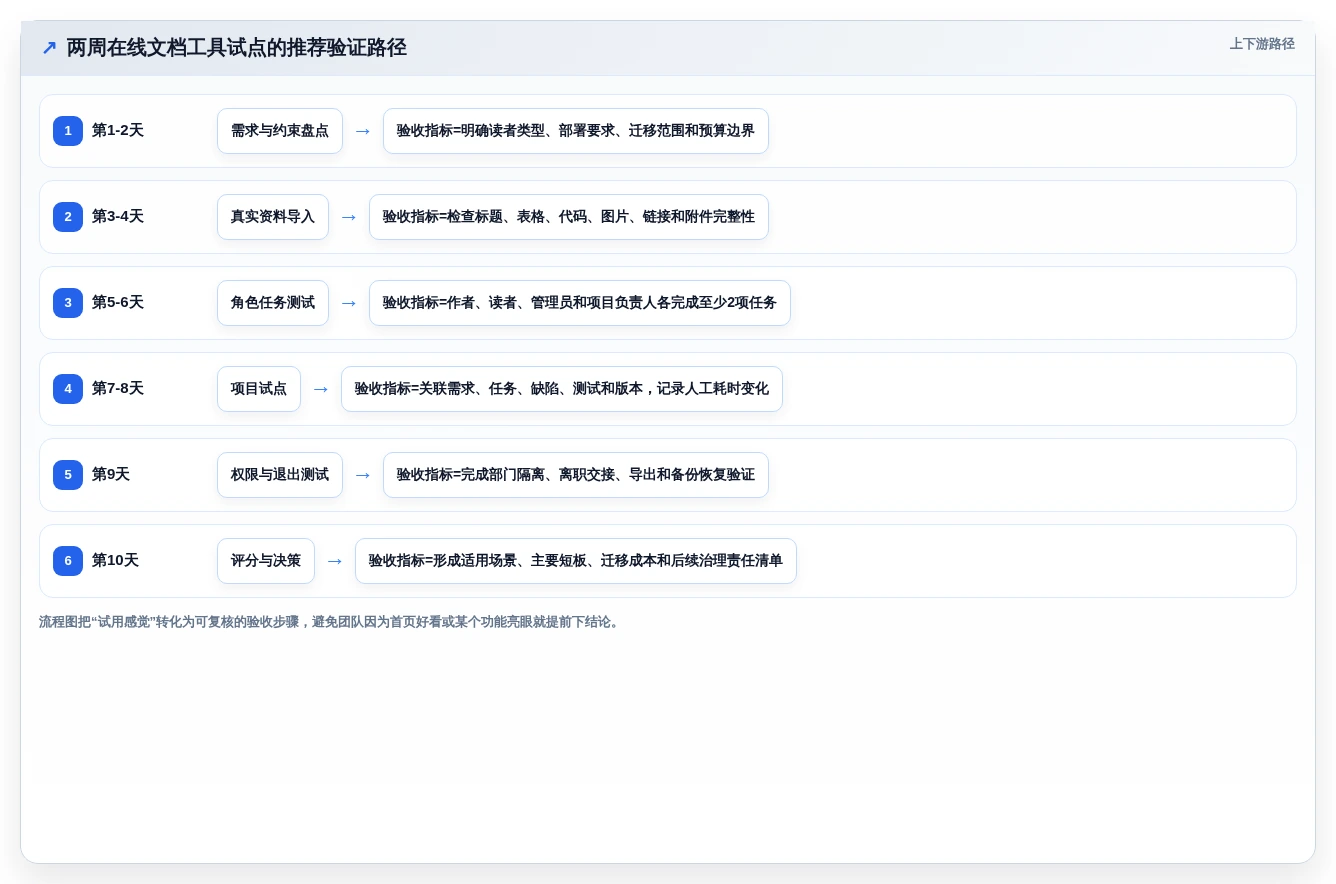The height and width of the screenshot is (884, 1336).
Task: Click step number badge 6
Action: [68, 561]
